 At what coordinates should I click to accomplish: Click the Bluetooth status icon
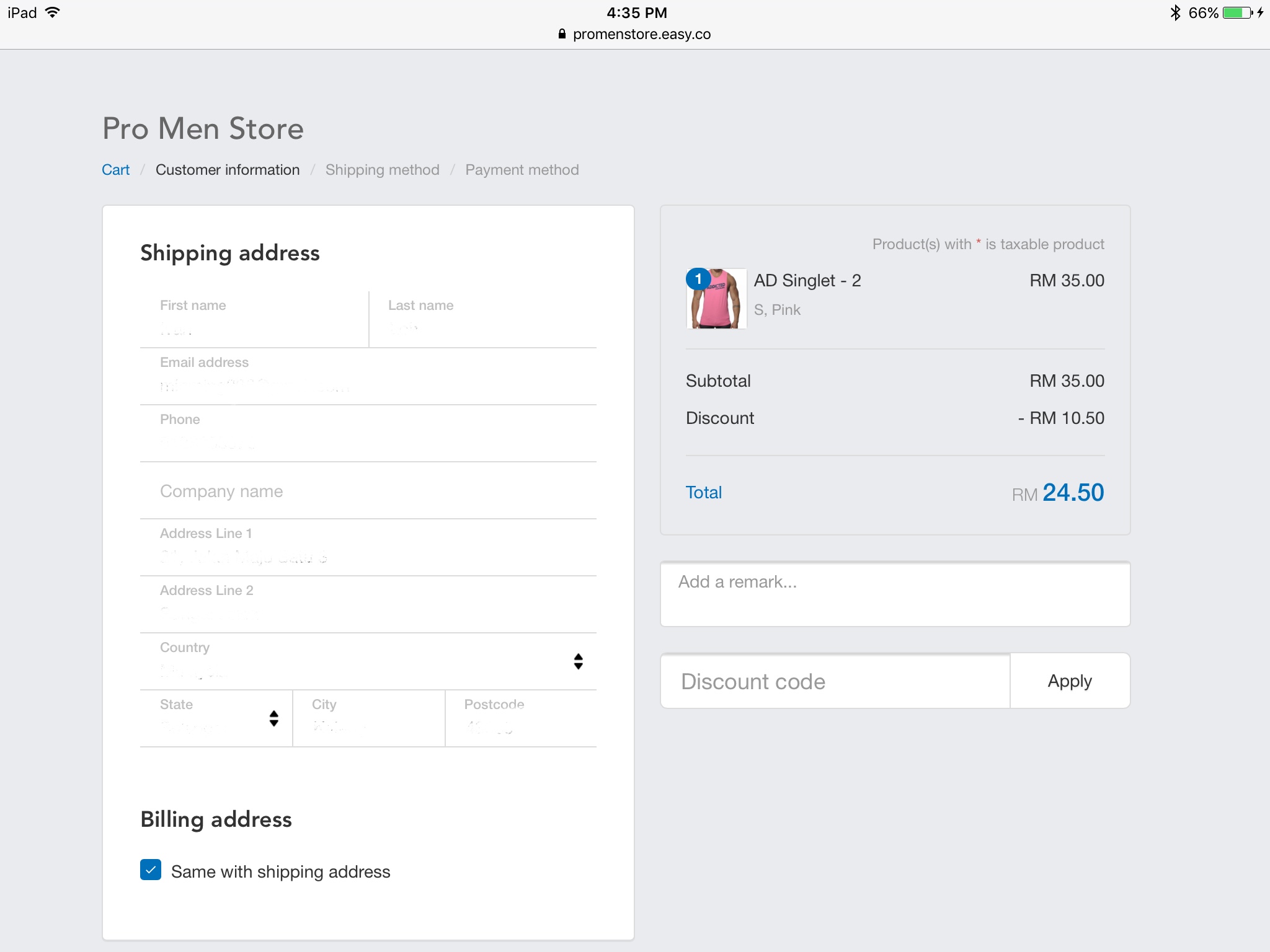pos(1175,12)
